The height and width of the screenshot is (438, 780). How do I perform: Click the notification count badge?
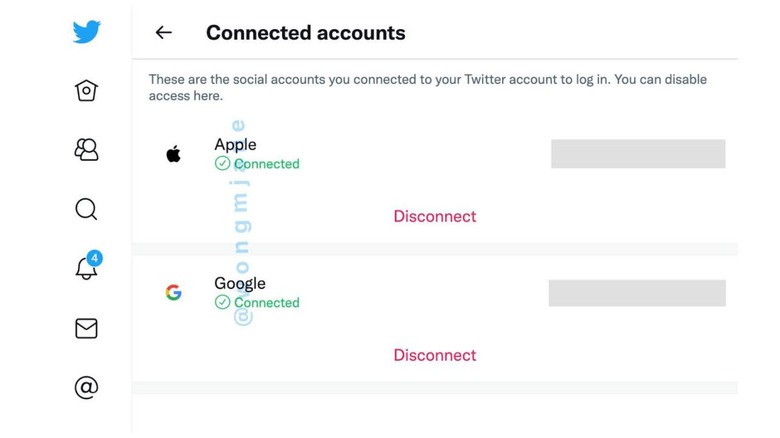95,258
